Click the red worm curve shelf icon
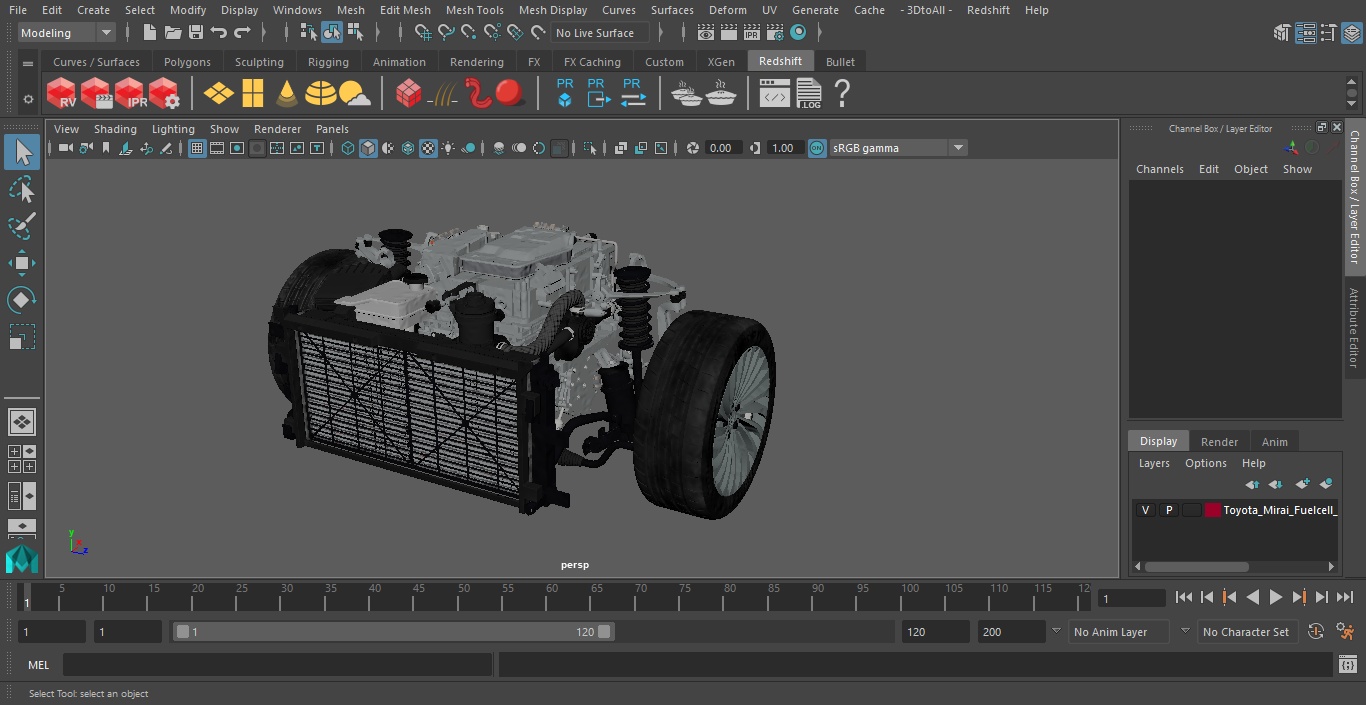This screenshot has width=1366, height=705. coord(478,94)
